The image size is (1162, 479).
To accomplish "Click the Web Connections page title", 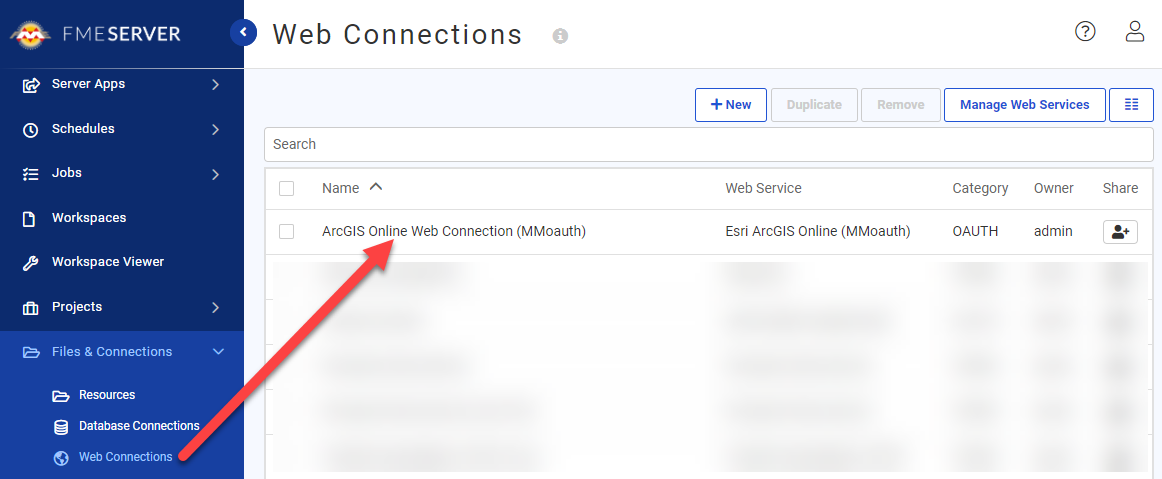I will tap(397, 34).
